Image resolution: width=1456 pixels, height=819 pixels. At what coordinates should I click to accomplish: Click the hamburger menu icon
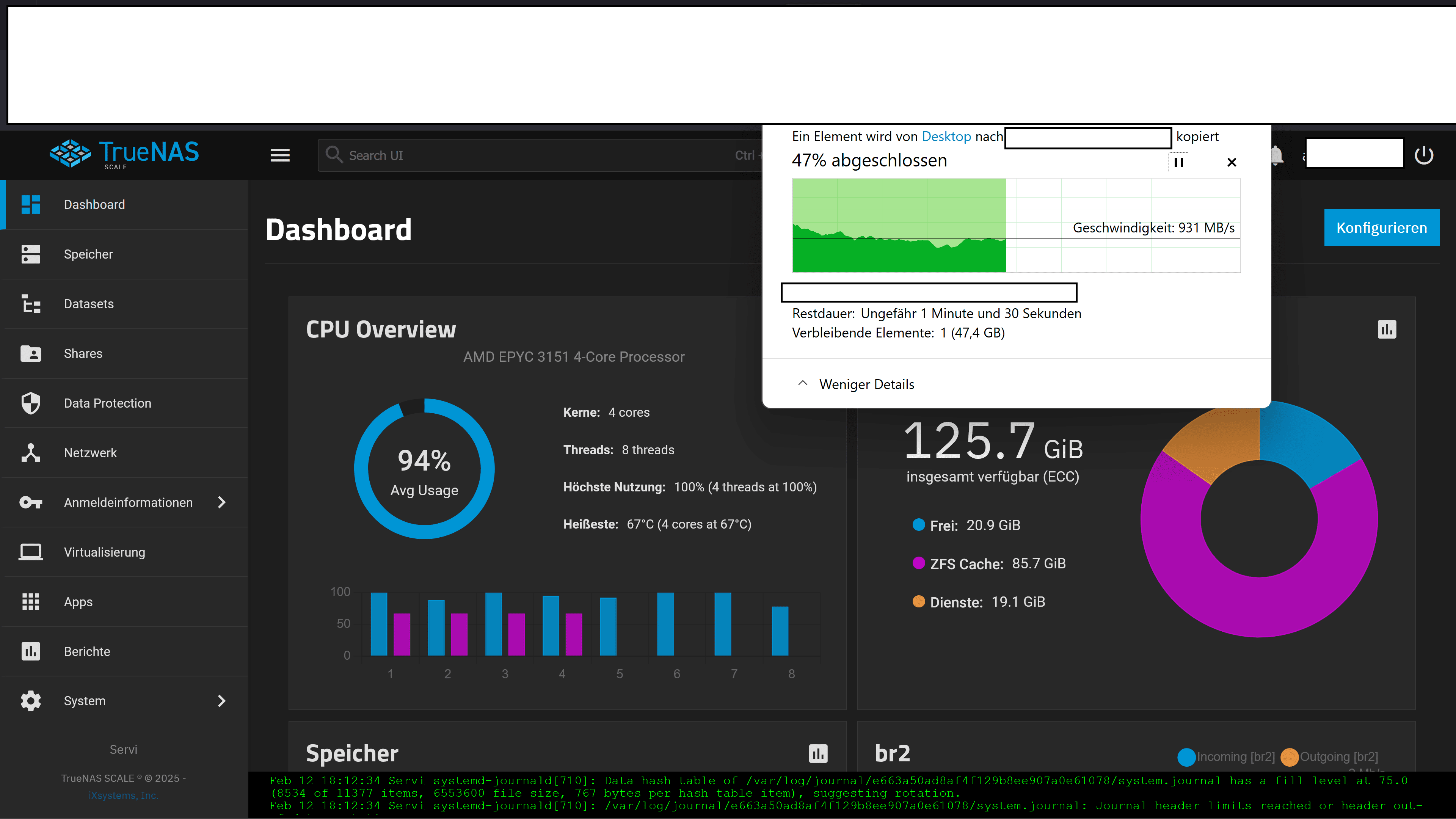click(280, 155)
